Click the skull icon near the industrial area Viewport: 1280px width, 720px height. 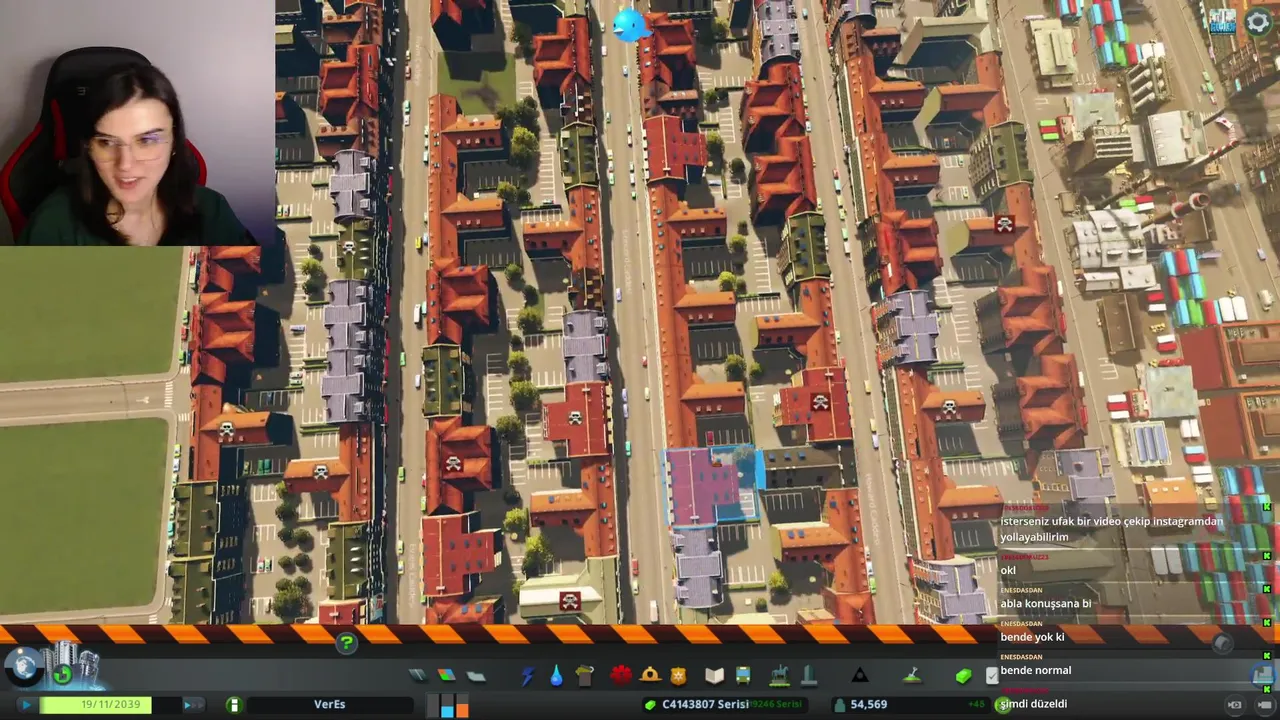1004,225
